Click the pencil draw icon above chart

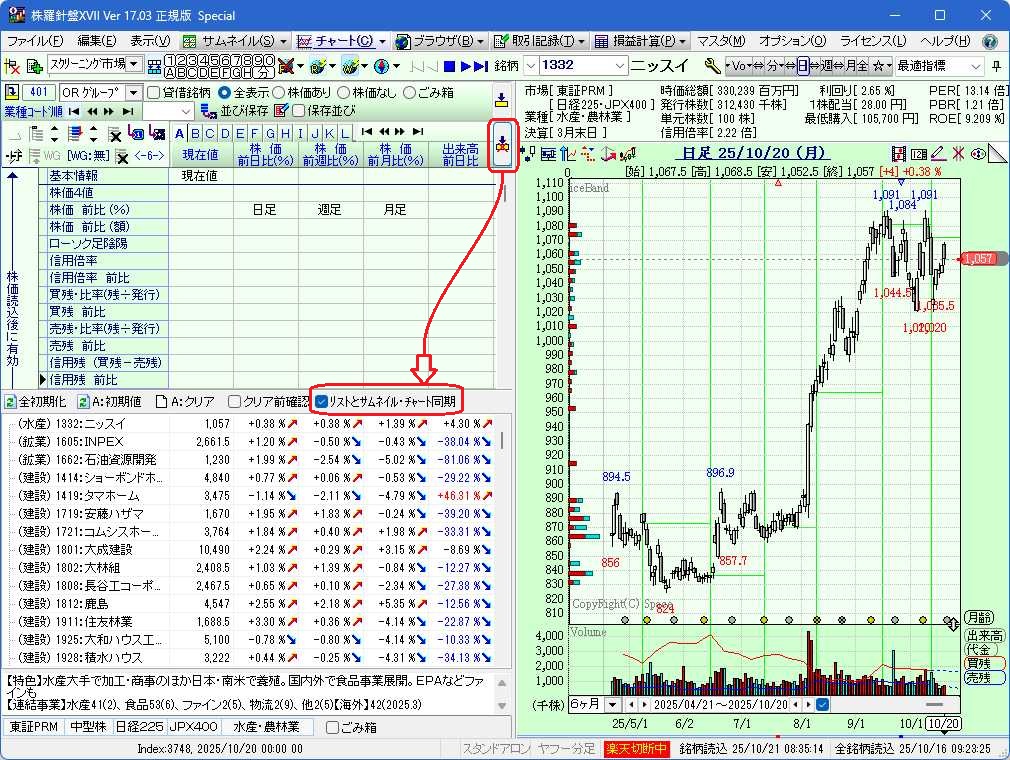937,153
